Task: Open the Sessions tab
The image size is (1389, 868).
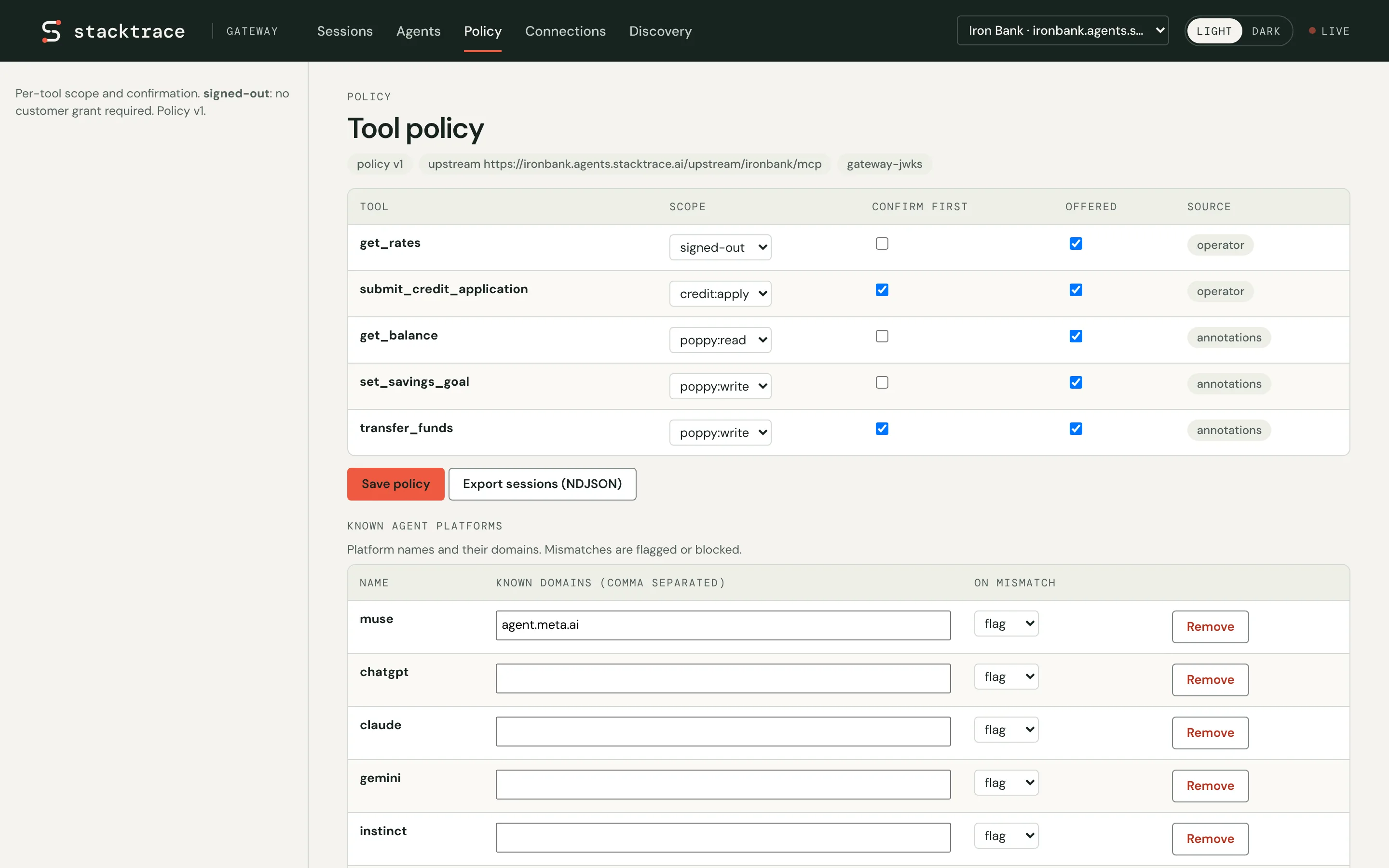Action: tap(345, 31)
